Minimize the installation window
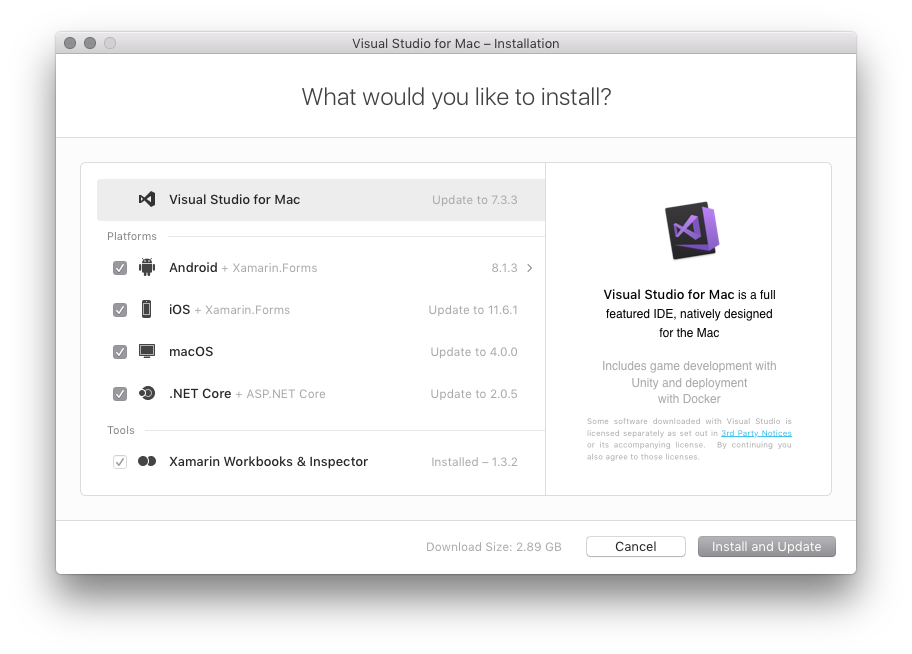912x654 pixels. coord(90,43)
